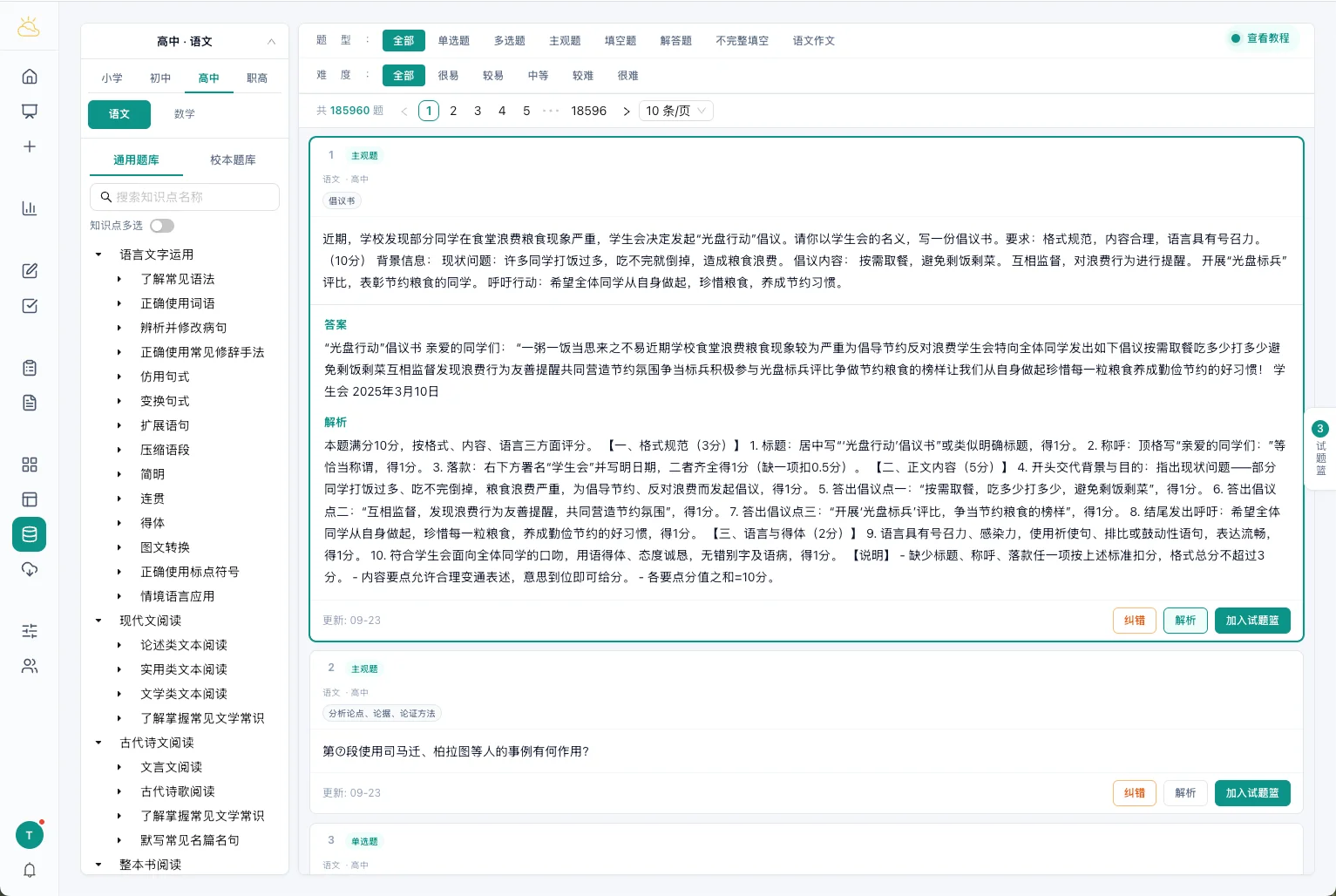Viewport: 1336px width, 896px height.
Task: Collapse the 高中·语文 subject selector
Action: click(x=271, y=42)
